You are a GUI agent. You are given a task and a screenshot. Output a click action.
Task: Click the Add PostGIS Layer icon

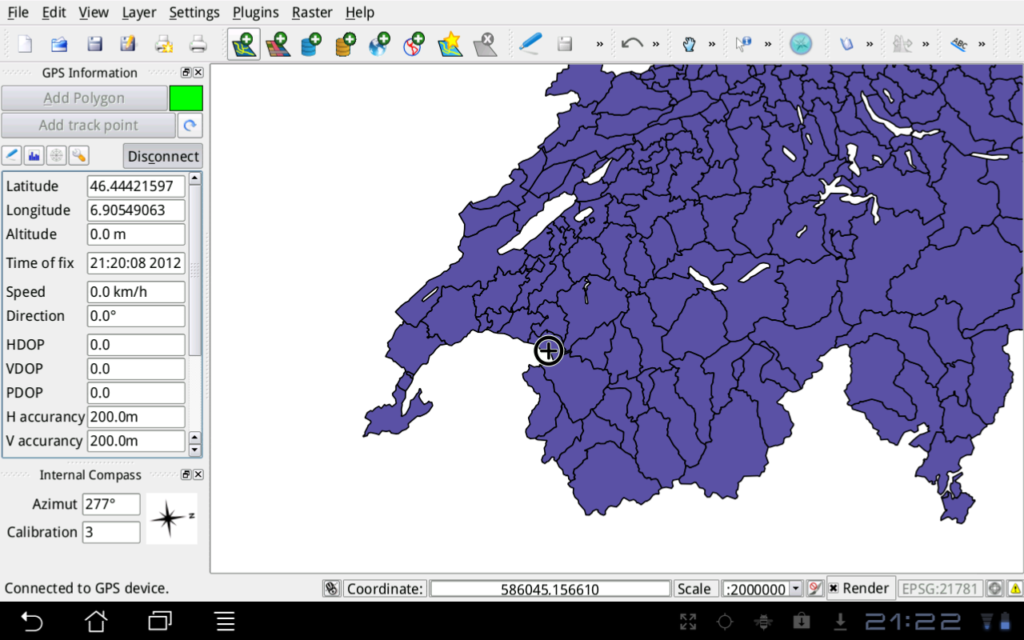point(312,44)
